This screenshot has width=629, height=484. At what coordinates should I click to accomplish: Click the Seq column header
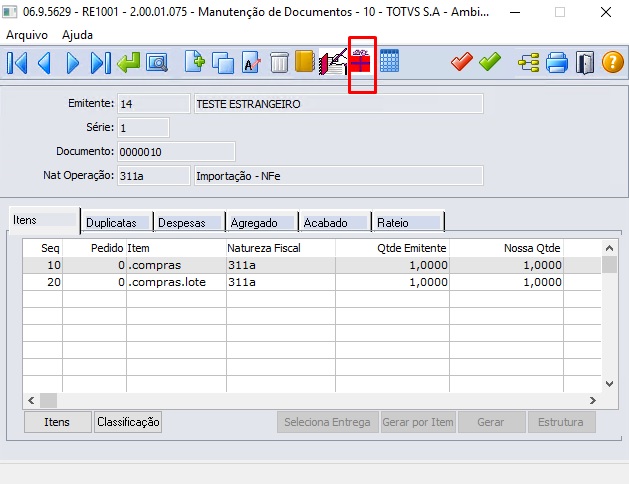(x=43, y=248)
